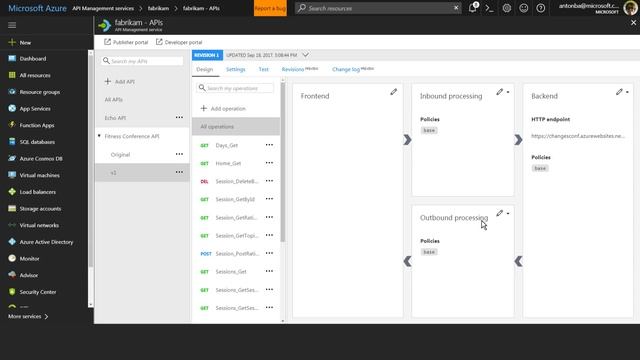The width and height of the screenshot is (640, 360).
Task: Open the help question mark icon
Action: click(x=540, y=8)
